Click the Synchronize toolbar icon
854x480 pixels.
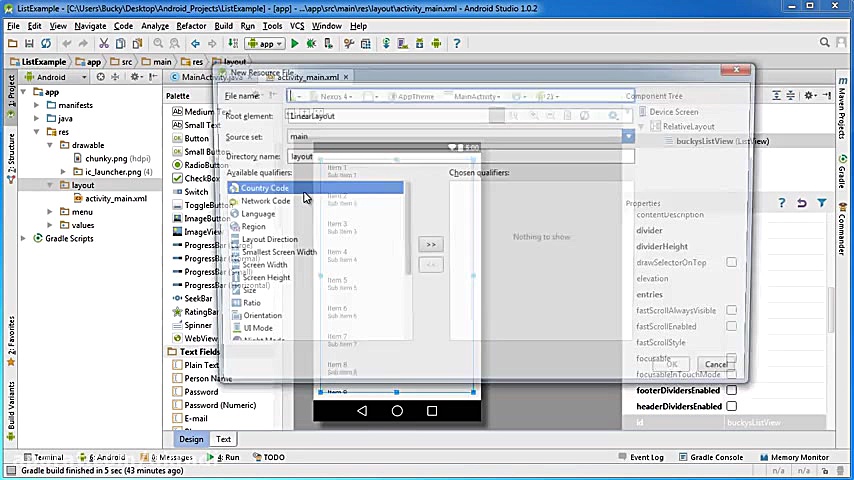click(46, 44)
